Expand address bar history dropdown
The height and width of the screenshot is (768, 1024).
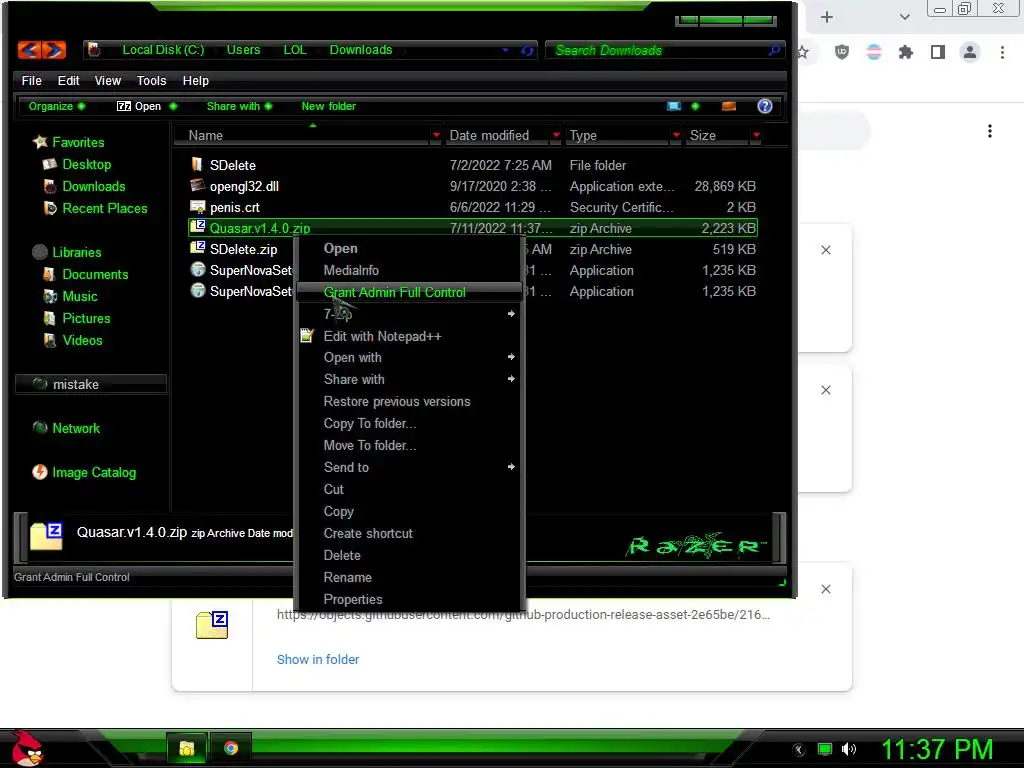point(505,50)
